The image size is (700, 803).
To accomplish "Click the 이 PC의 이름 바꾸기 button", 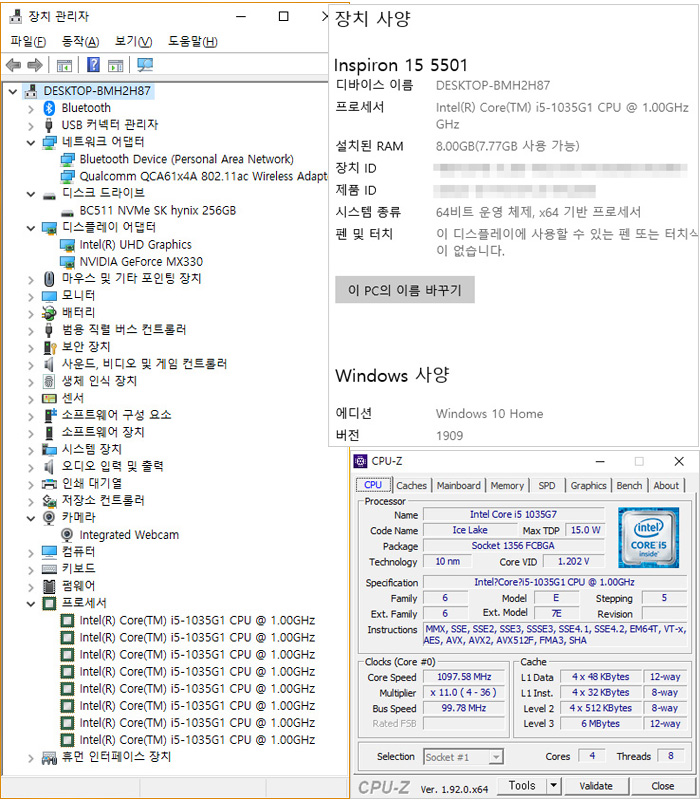I will (405, 290).
